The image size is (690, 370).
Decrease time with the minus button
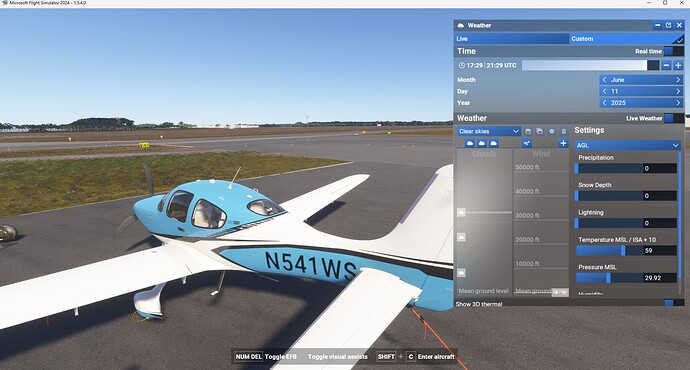pos(666,66)
